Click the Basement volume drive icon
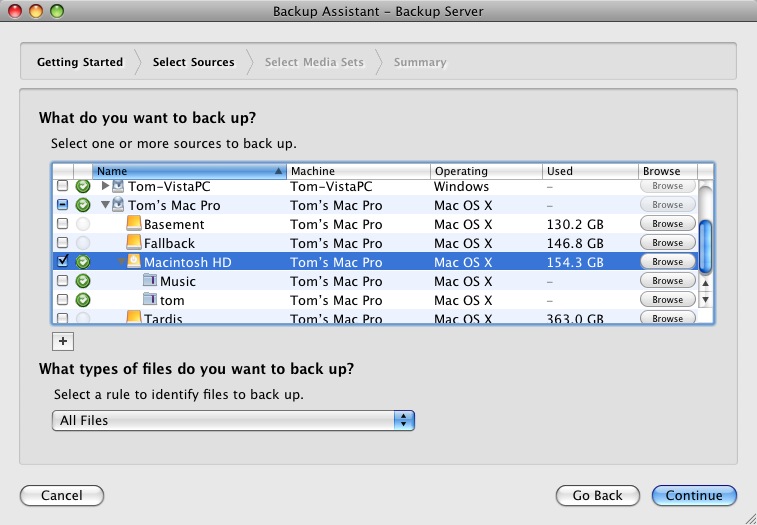Viewport: 757px width, 525px height. tap(134, 223)
